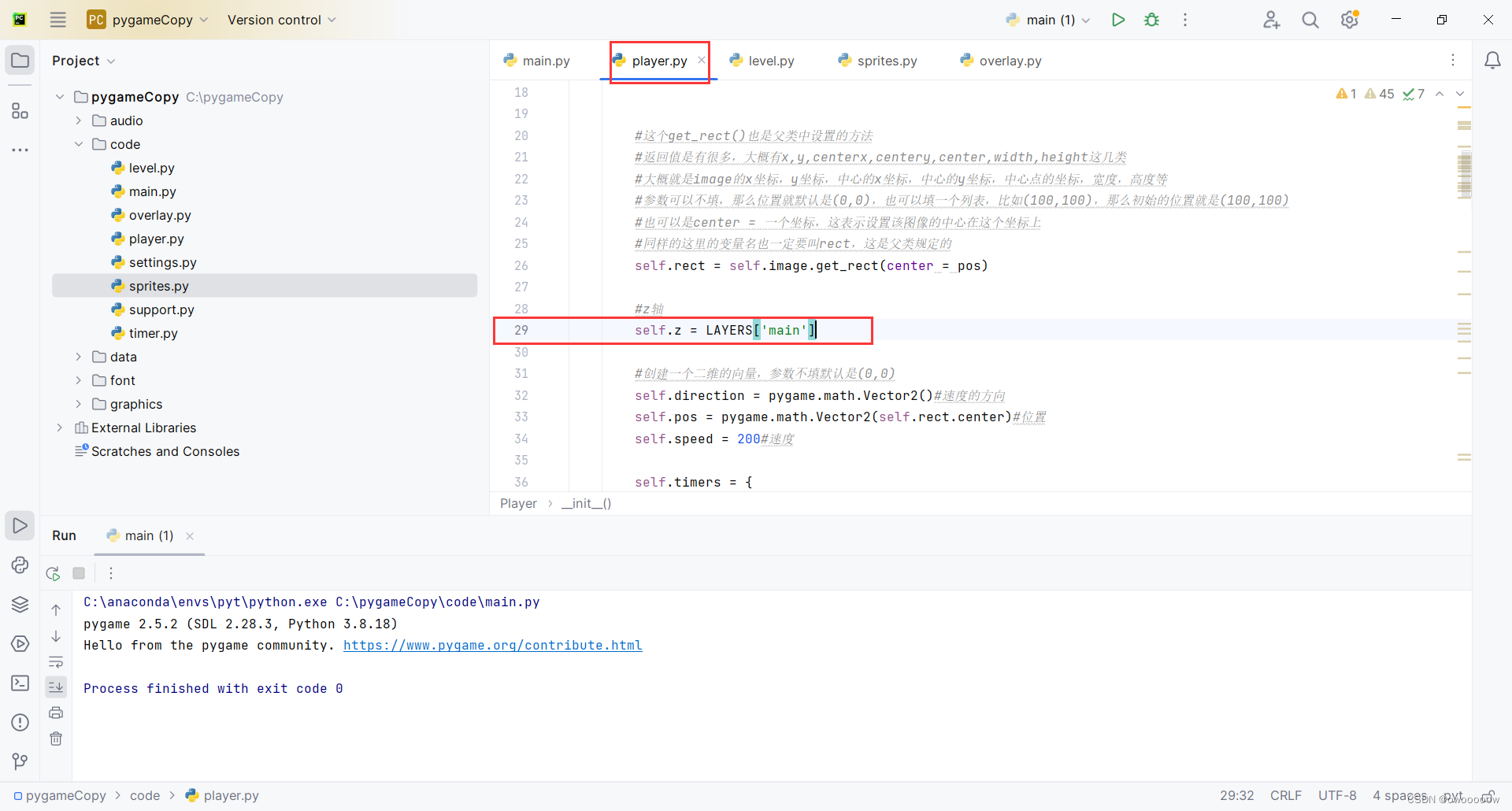
Task: Open Code With Me user icon
Action: [1271, 20]
